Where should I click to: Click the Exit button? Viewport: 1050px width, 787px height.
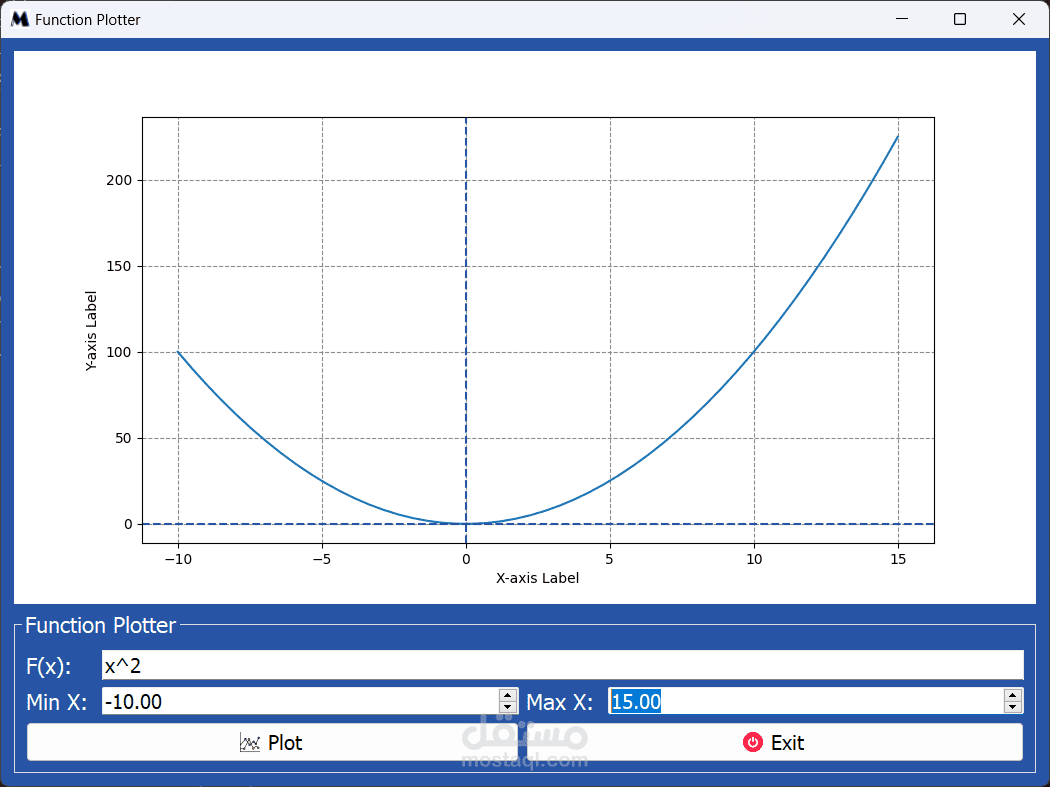(774, 742)
